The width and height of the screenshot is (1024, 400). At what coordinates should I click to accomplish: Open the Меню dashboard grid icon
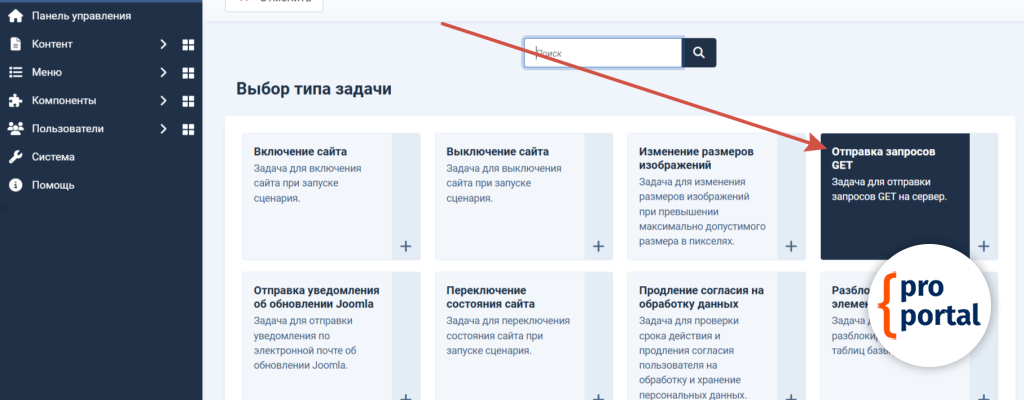pos(188,73)
